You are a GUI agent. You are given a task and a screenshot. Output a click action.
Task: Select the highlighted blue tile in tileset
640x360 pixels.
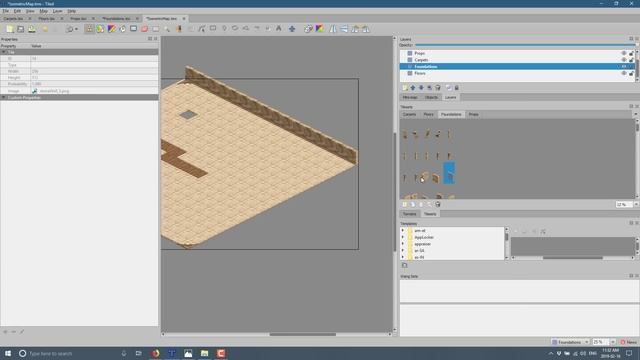click(x=449, y=173)
